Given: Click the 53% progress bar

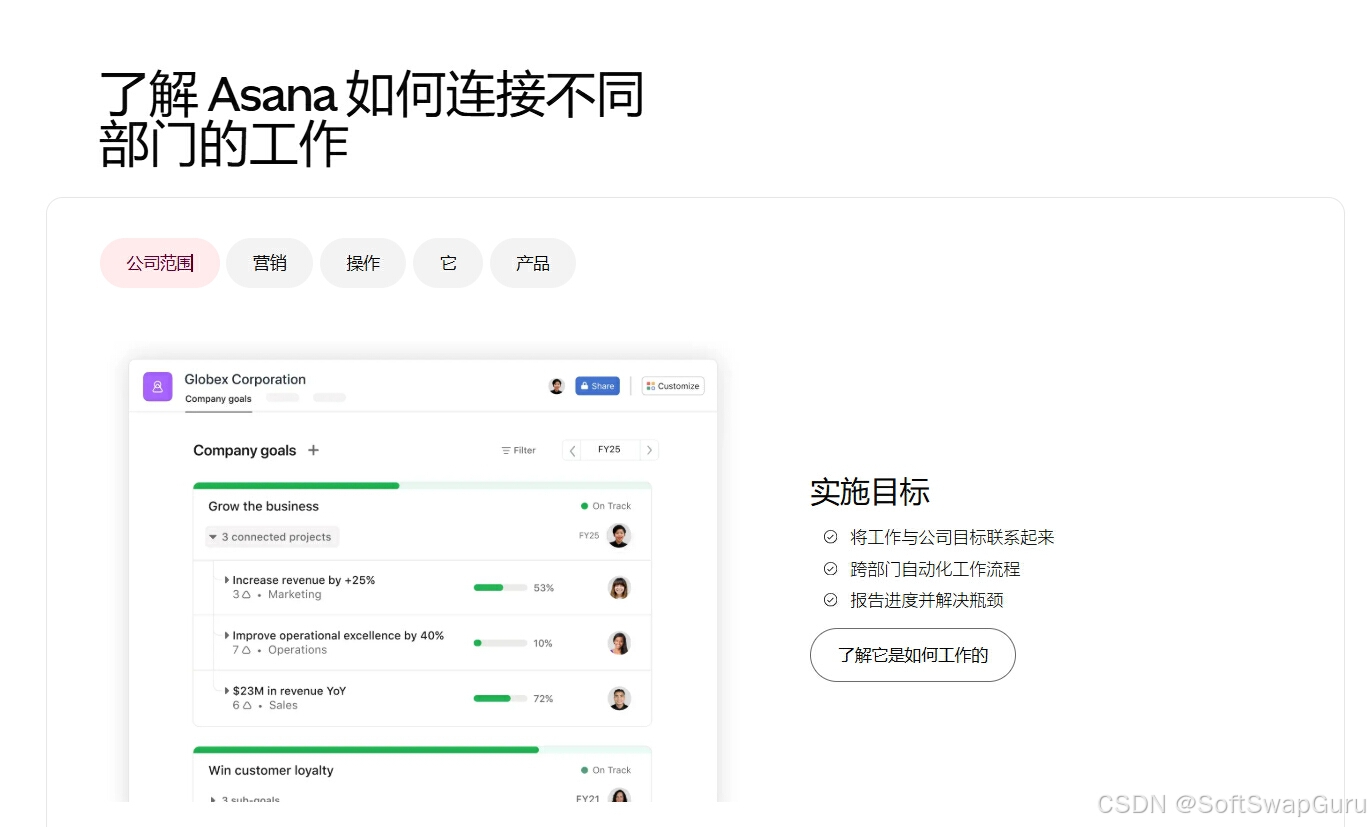Looking at the screenshot, I should pos(500,588).
